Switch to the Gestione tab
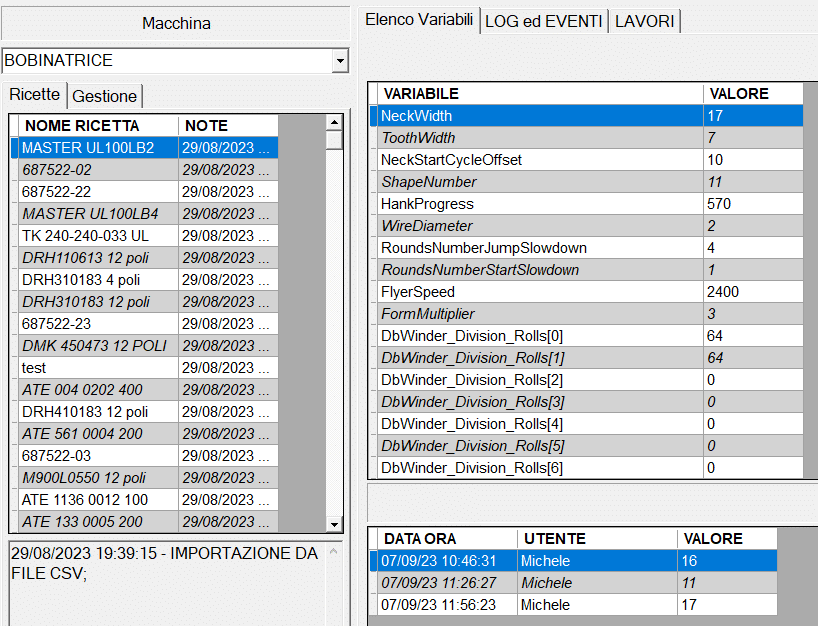 [105, 96]
